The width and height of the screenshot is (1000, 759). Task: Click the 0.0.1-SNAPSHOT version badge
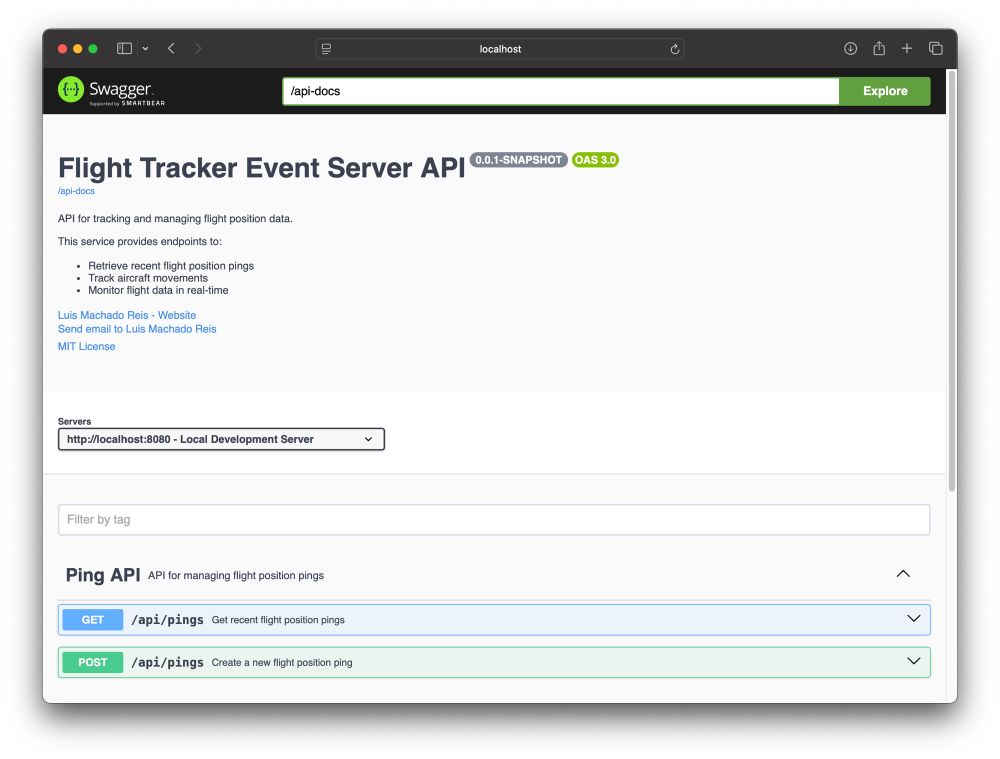518,160
